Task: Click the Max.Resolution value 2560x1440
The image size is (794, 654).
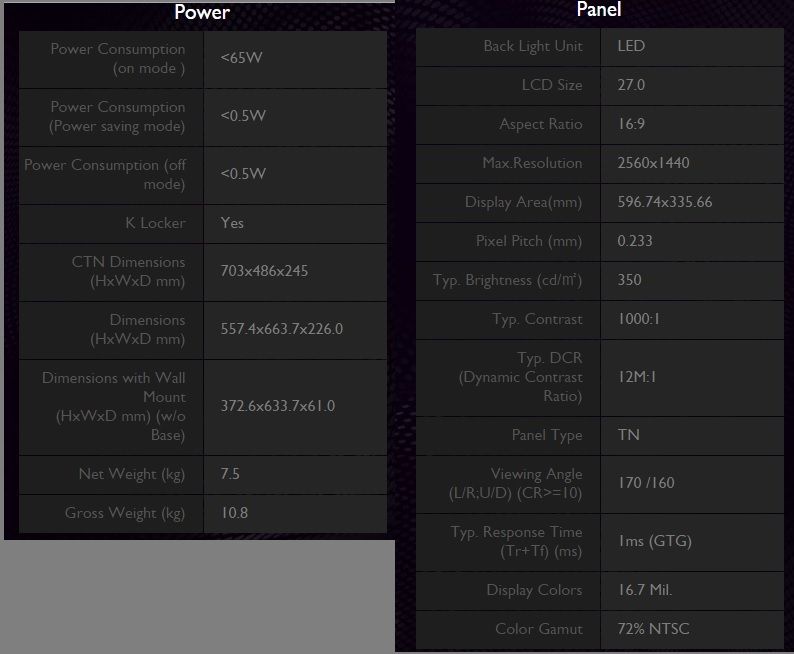Action: click(x=653, y=163)
